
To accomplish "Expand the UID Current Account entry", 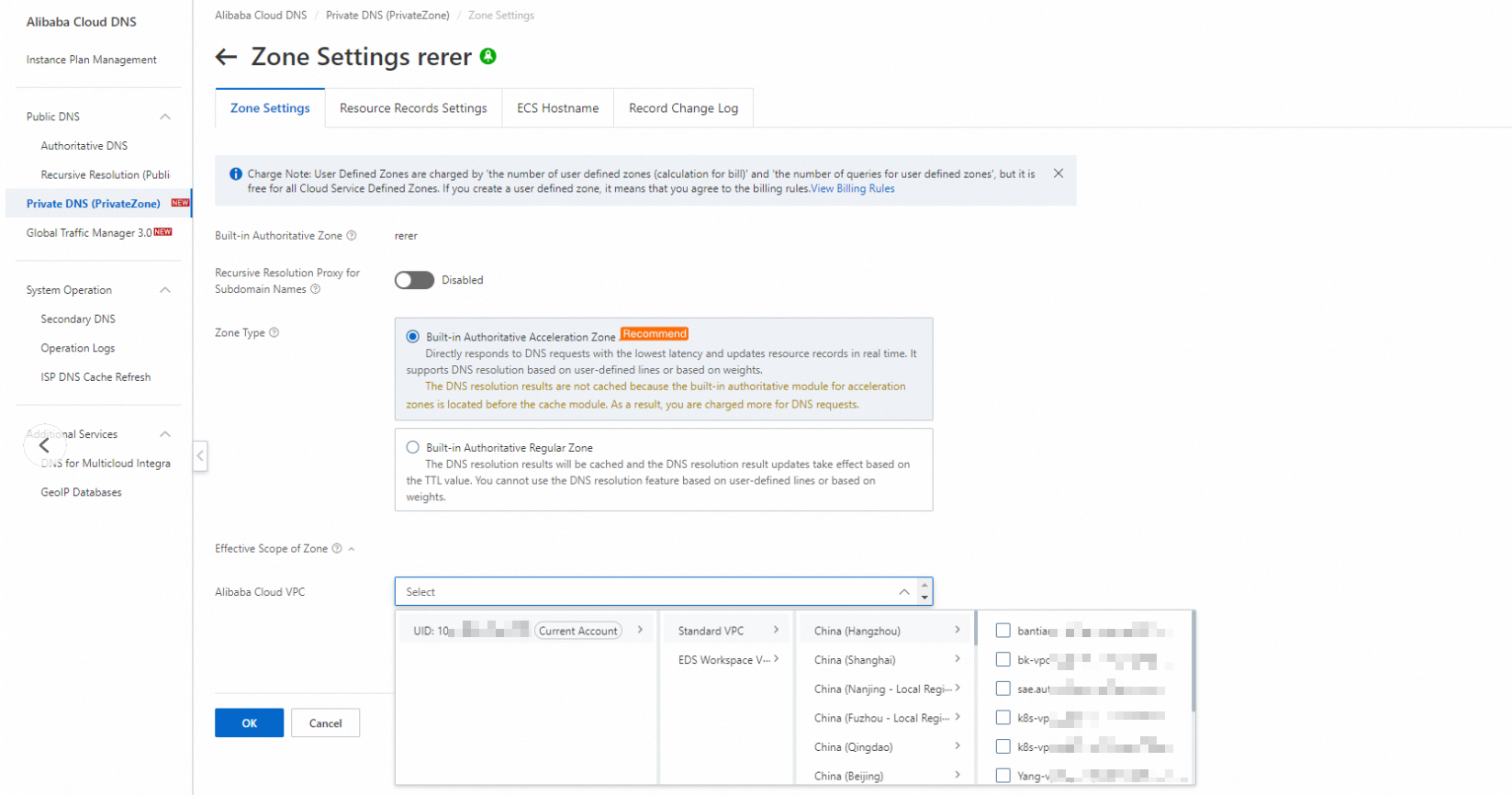I will click(527, 631).
